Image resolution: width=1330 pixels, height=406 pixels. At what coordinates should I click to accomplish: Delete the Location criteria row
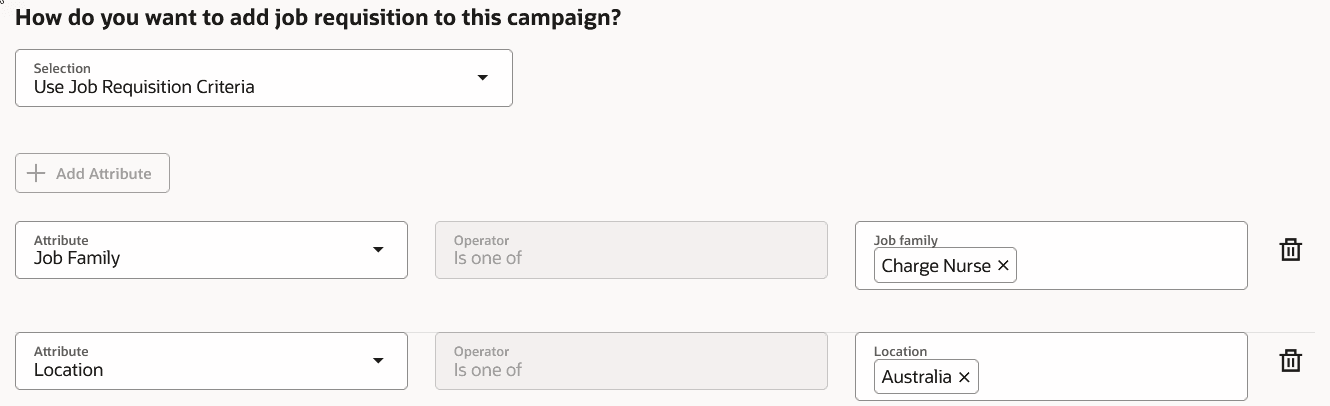click(x=1290, y=361)
